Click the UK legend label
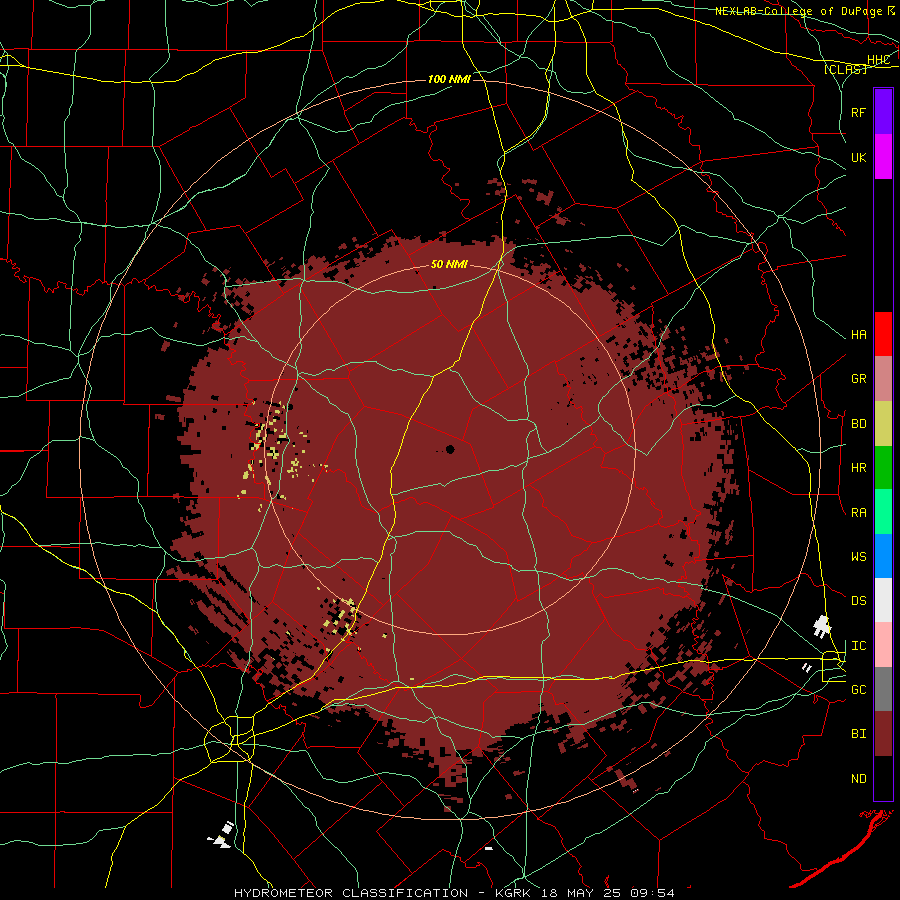The height and width of the screenshot is (900, 900). pyautogui.click(x=859, y=158)
